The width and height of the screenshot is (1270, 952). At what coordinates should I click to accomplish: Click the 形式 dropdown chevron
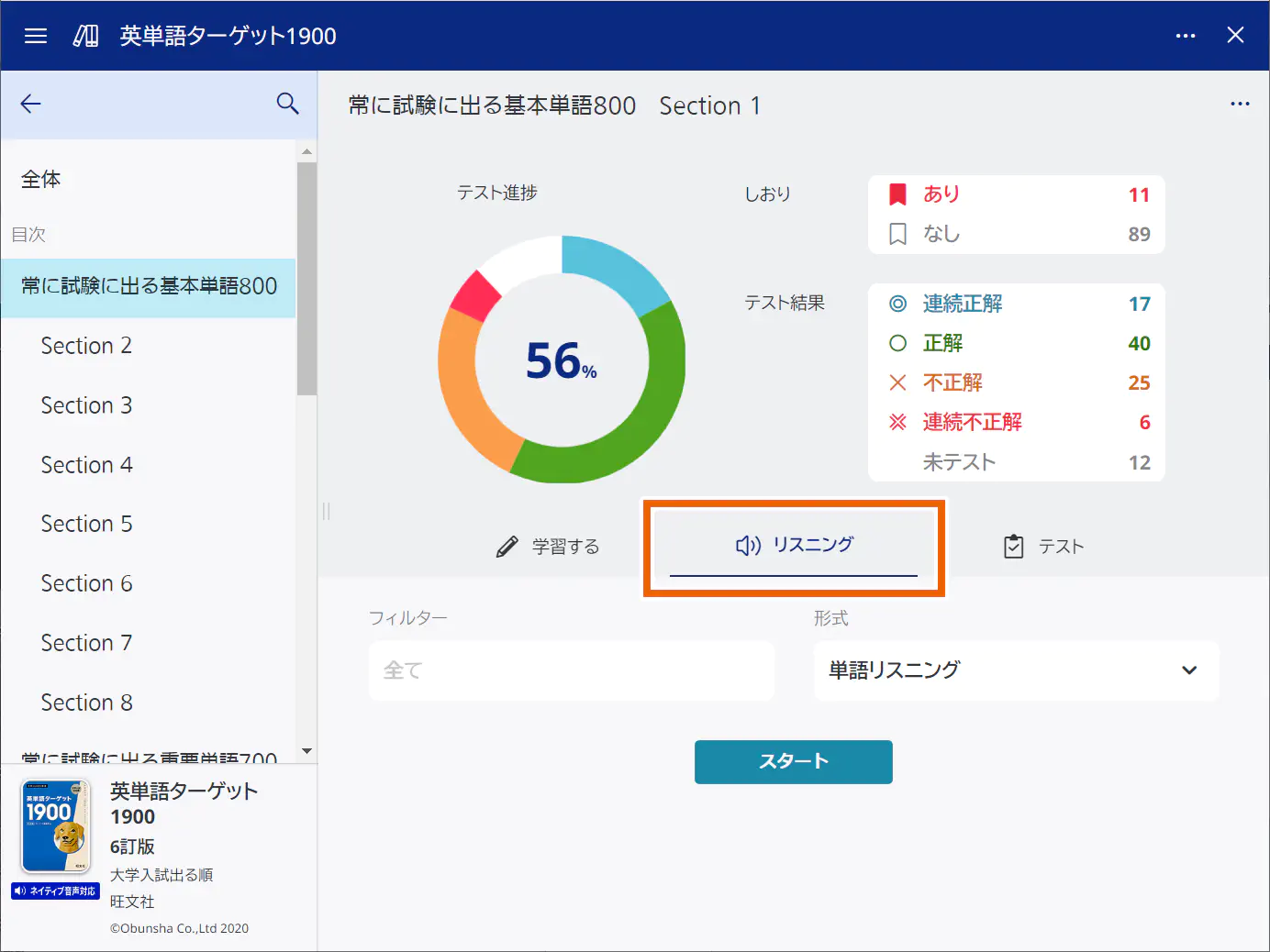coord(1189,670)
